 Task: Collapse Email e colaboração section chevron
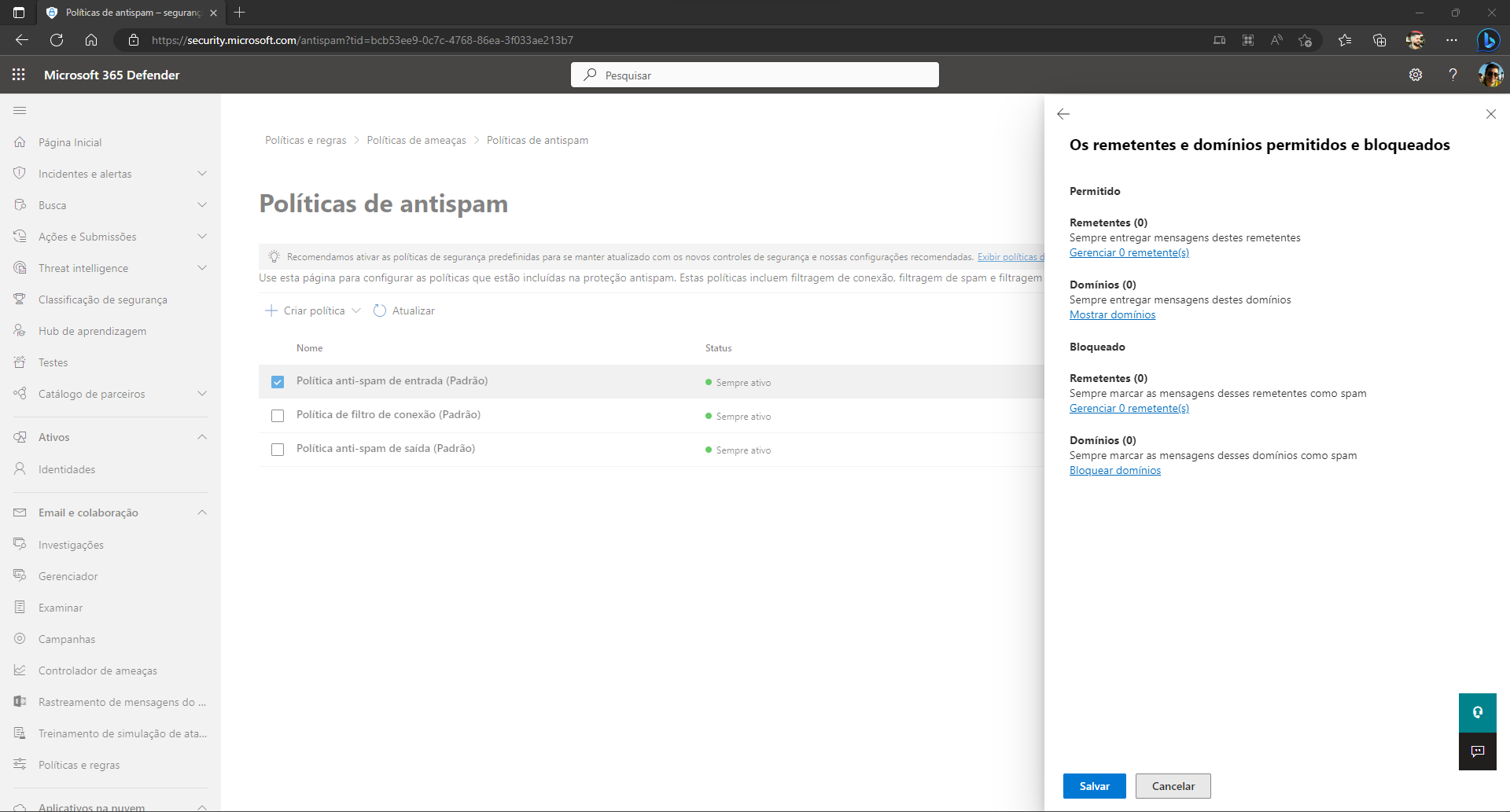click(x=202, y=513)
